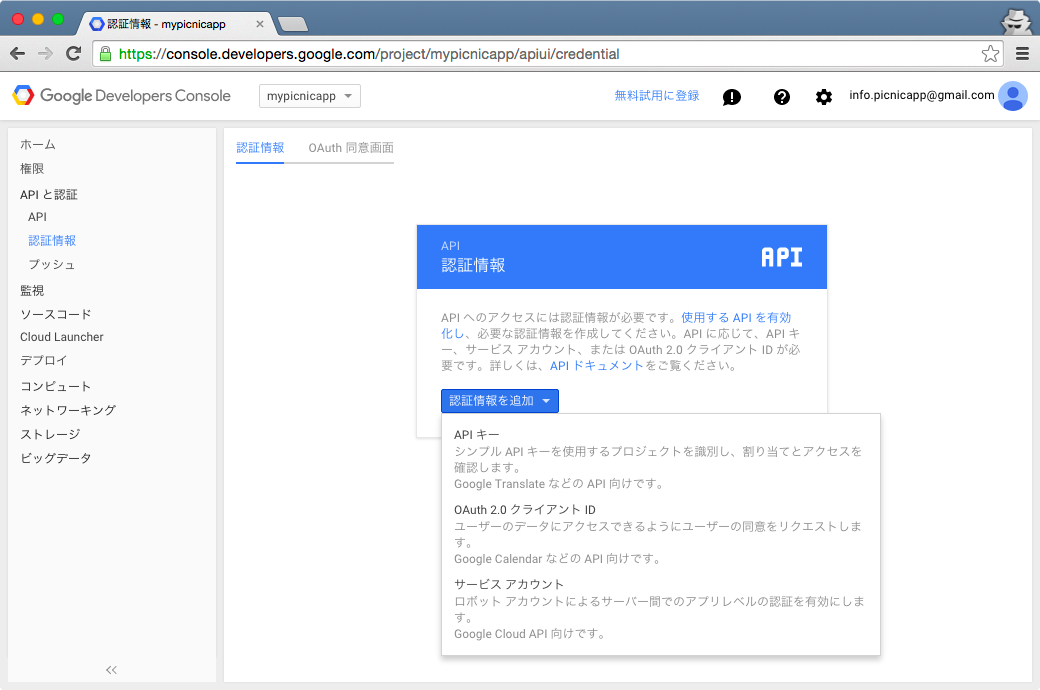Click API と認証 sidebar section
This screenshot has height=690, width=1040.
[48, 194]
